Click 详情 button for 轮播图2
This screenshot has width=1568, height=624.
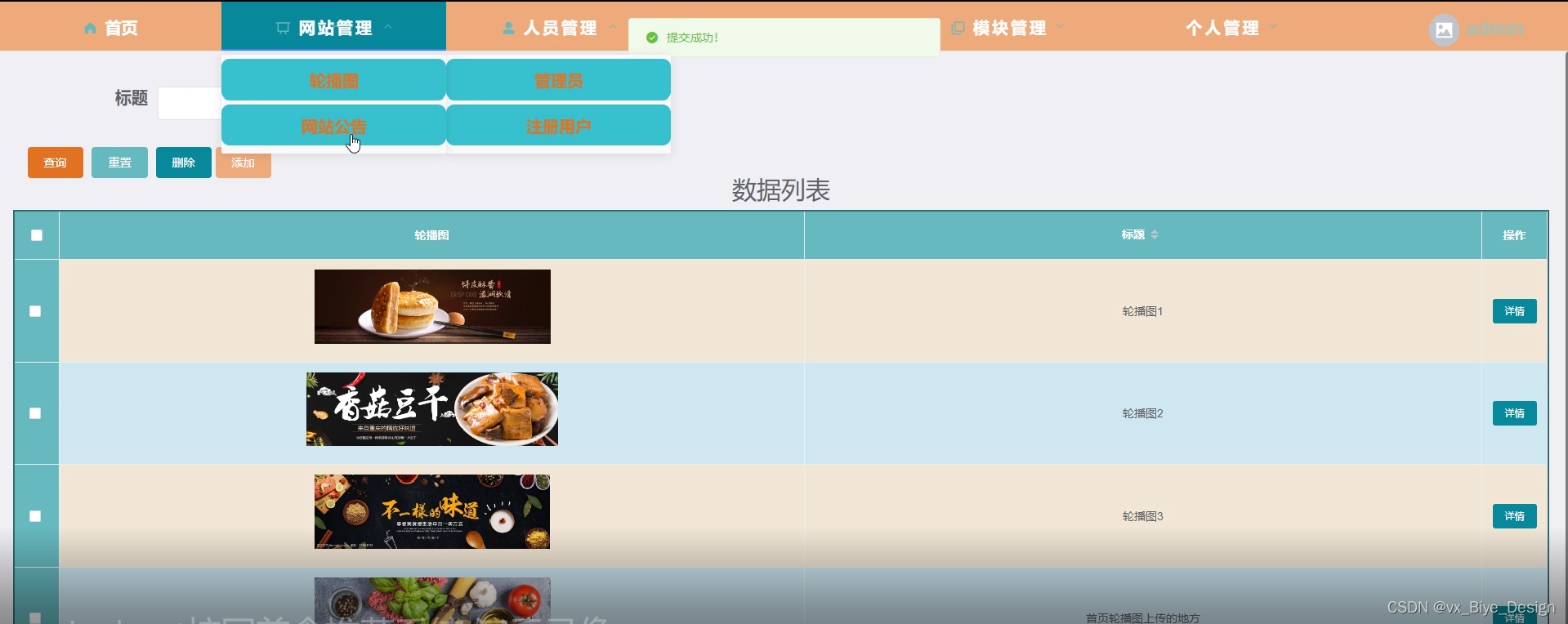point(1514,413)
